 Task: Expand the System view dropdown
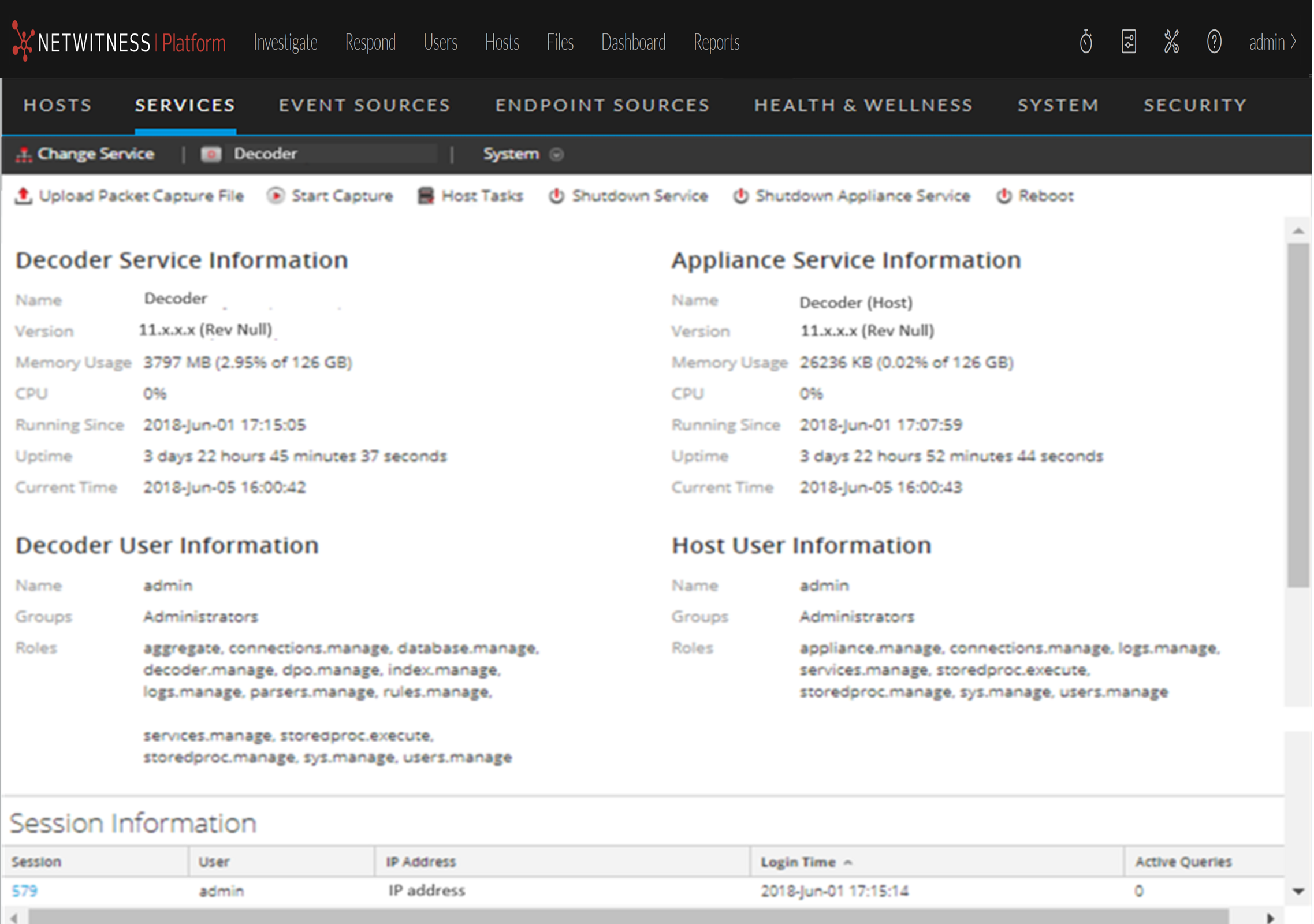(x=557, y=155)
